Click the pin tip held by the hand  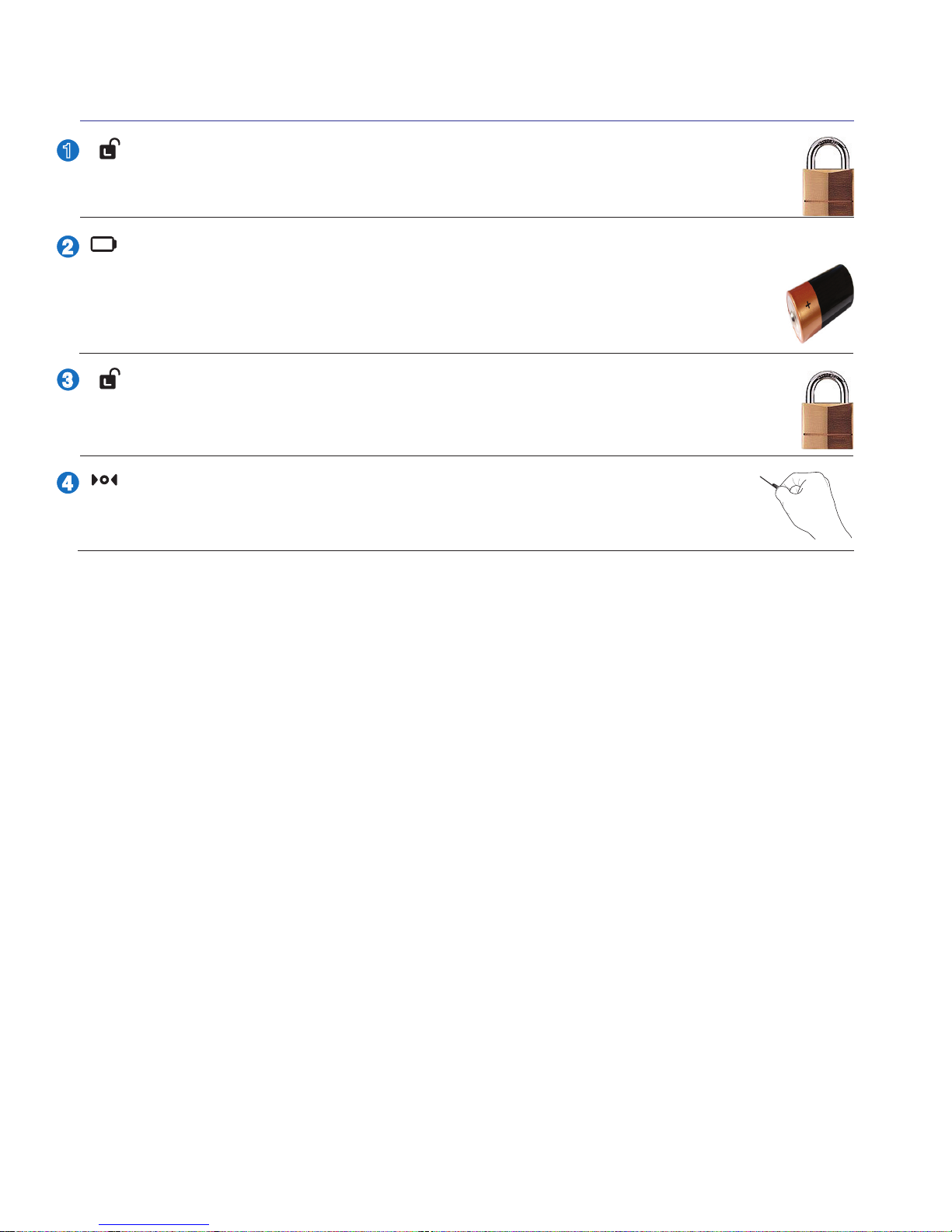(762, 479)
